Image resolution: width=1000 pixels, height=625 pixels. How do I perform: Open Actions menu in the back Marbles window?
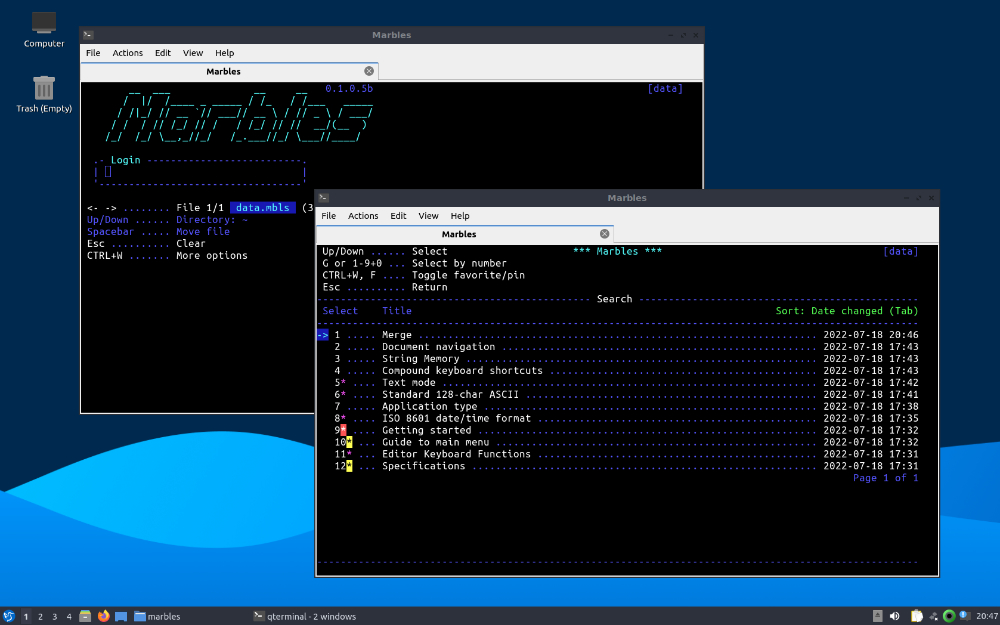coord(128,53)
